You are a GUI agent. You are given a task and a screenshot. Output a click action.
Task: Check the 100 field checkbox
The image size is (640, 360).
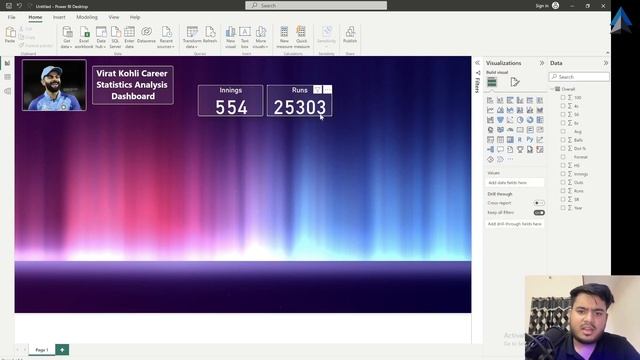563,98
